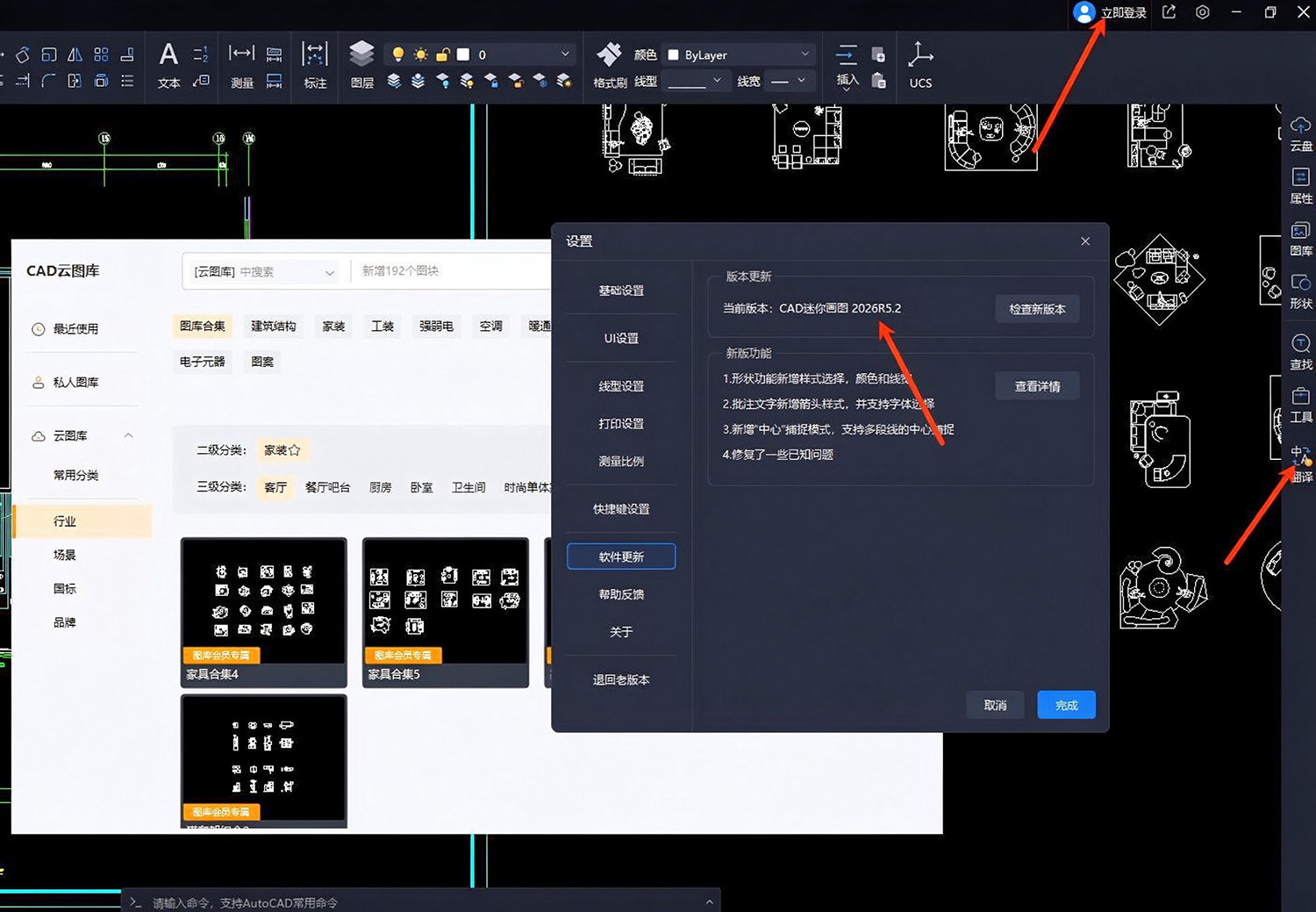The image size is (1316, 912).
Task: Activate the Dimension (标注) tool
Action: [315, 65]
